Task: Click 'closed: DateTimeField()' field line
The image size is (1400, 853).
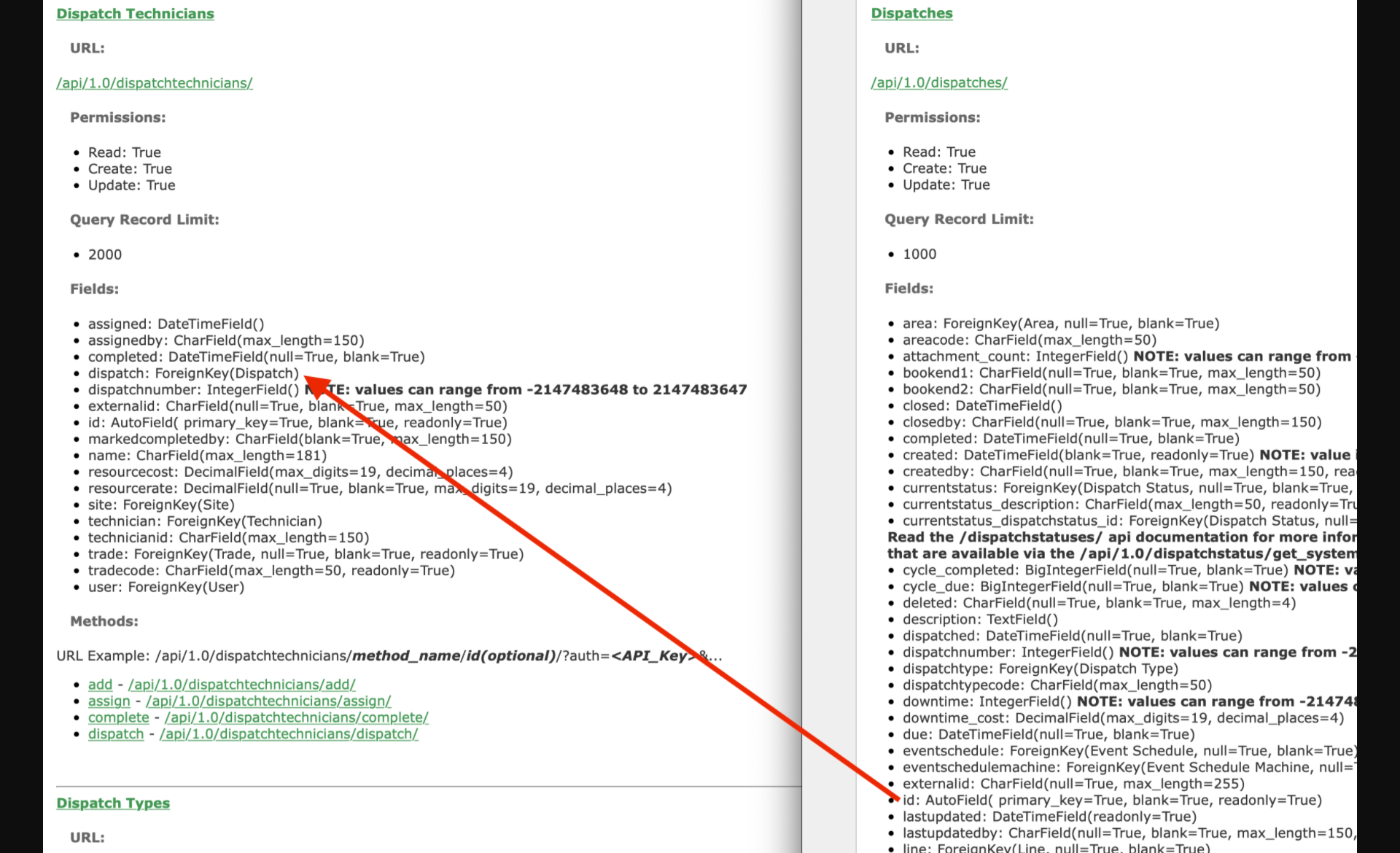Action: point(982,405)
